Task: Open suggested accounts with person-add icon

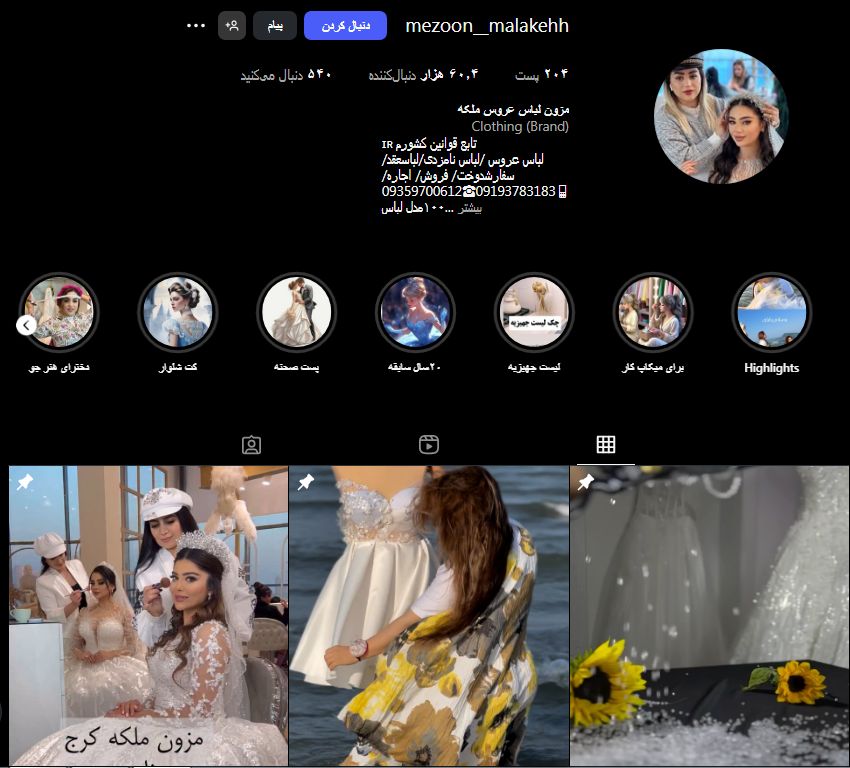Action: click(x=232, y=25)
